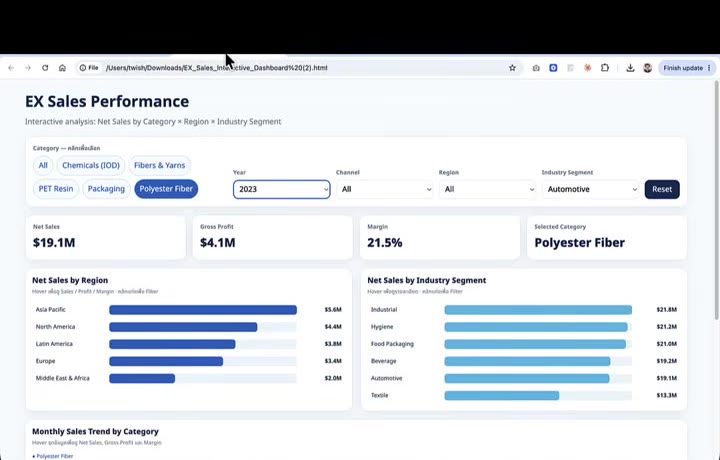Open the browser downloads icon
The image size is (720, 460).
[x=630, y=68]
